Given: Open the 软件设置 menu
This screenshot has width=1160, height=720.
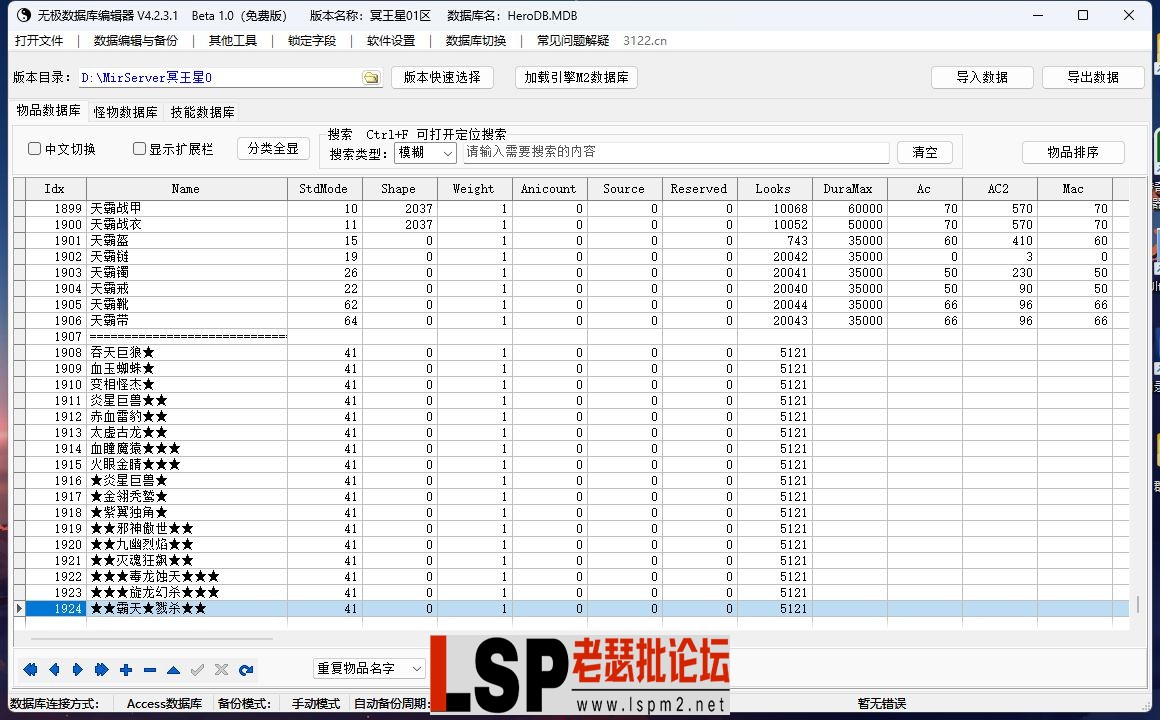Looking at the screenshot, I should coord(391,41).
